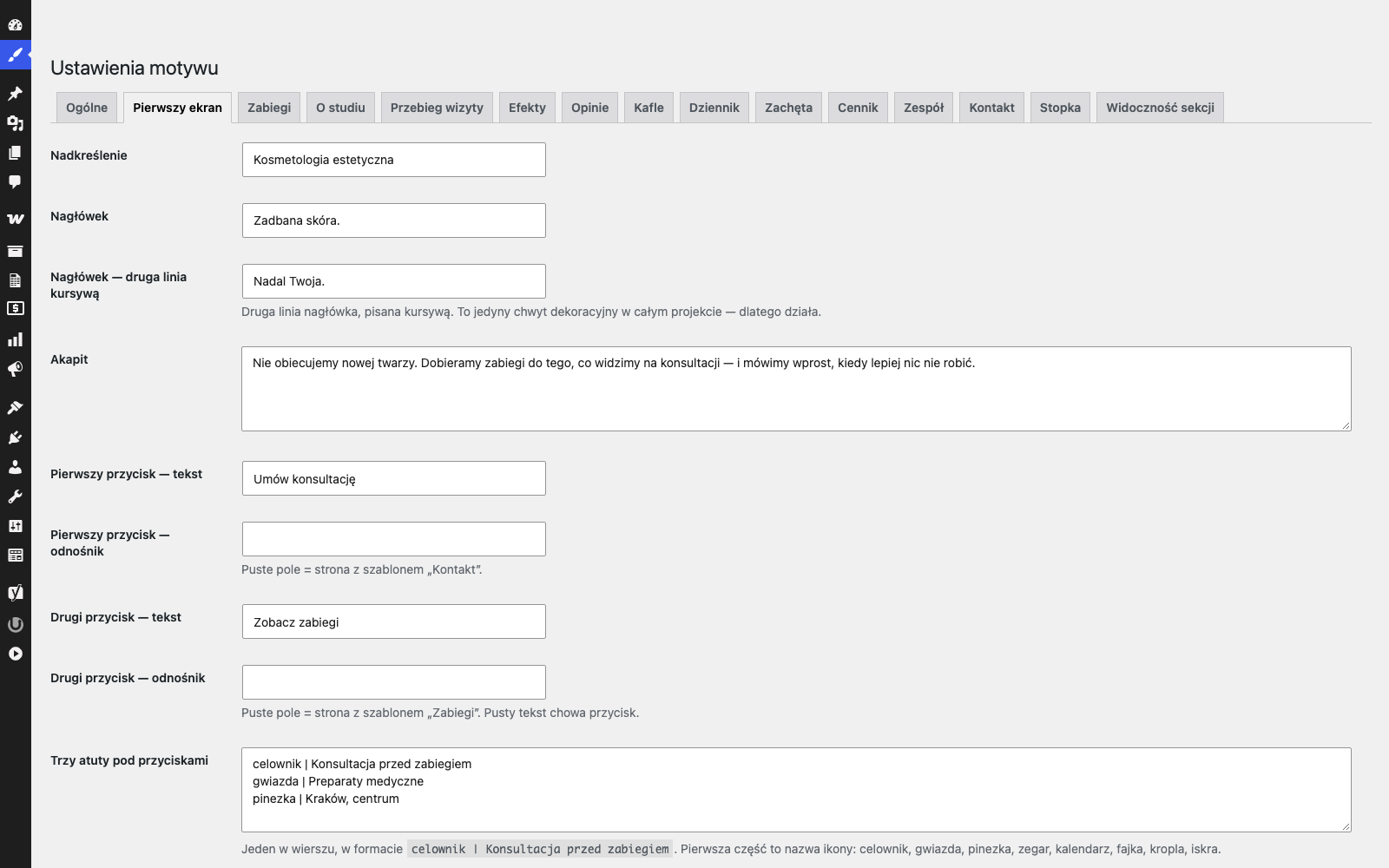The width and height of the screenshot is (1389, 868).
Task: Click inside the Akapit text area
Action: [796, 389]
